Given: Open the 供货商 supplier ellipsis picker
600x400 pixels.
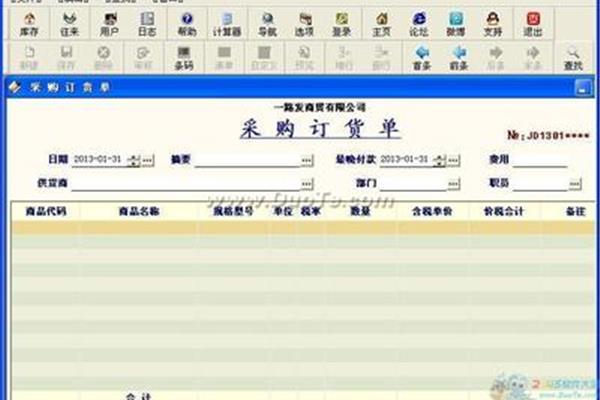Looking at the screenshot, I should pyautogui.click(x=307, y=184).
